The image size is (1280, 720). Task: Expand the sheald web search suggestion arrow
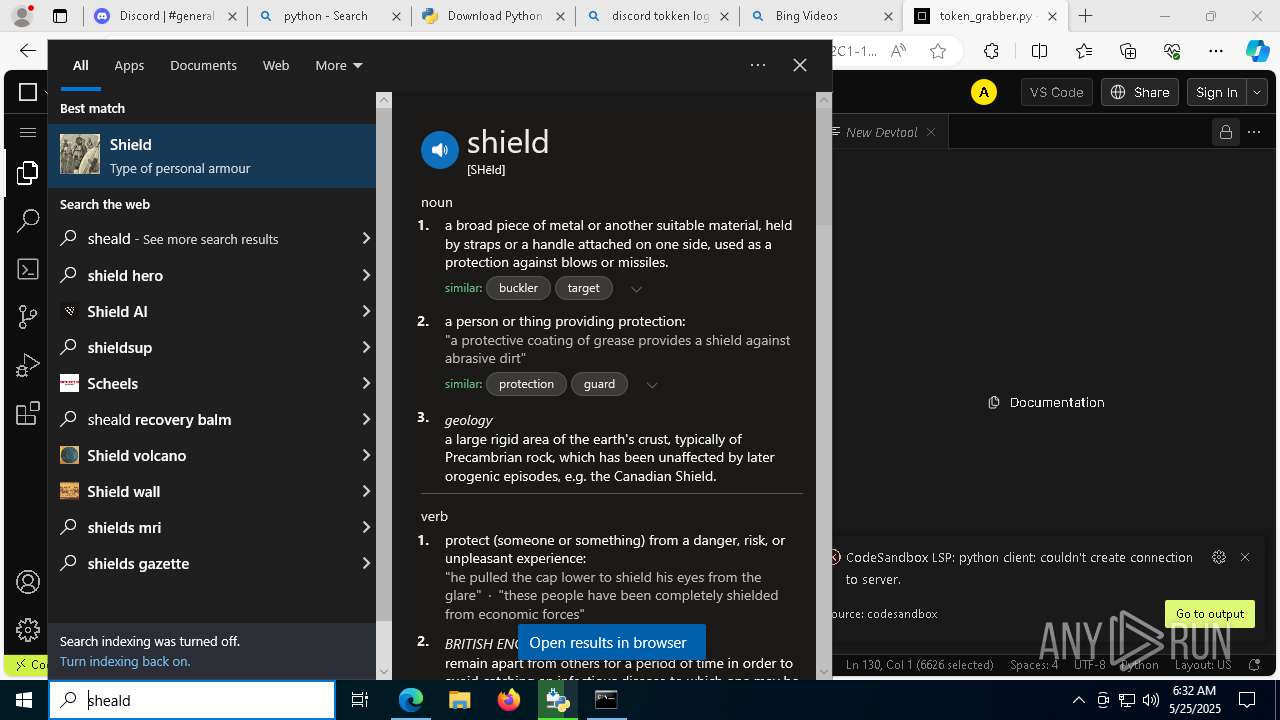pyautogui.click(x=366, y=239)
